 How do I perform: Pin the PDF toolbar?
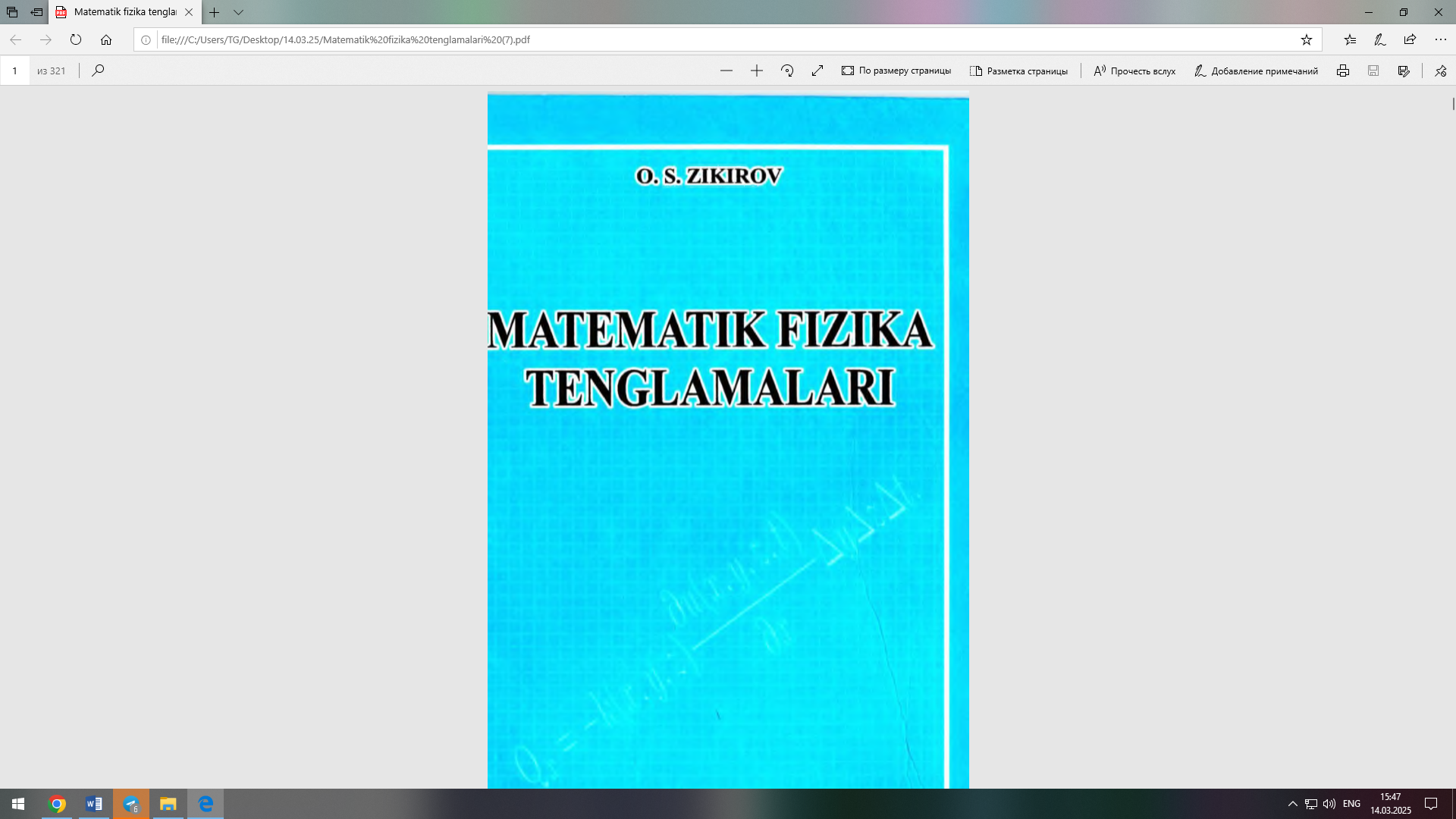click(x=1440, y=71)
